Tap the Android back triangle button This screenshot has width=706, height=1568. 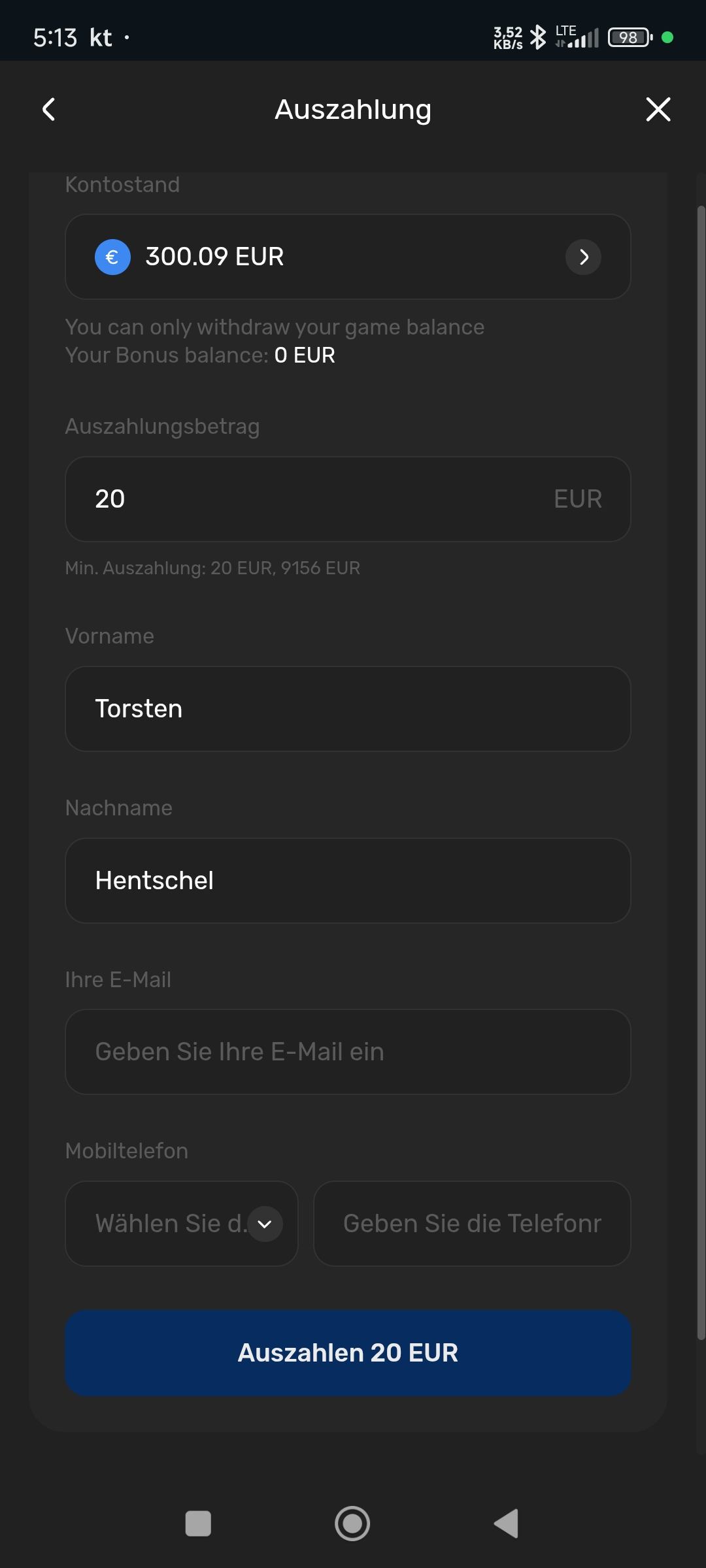point(507,1524)
